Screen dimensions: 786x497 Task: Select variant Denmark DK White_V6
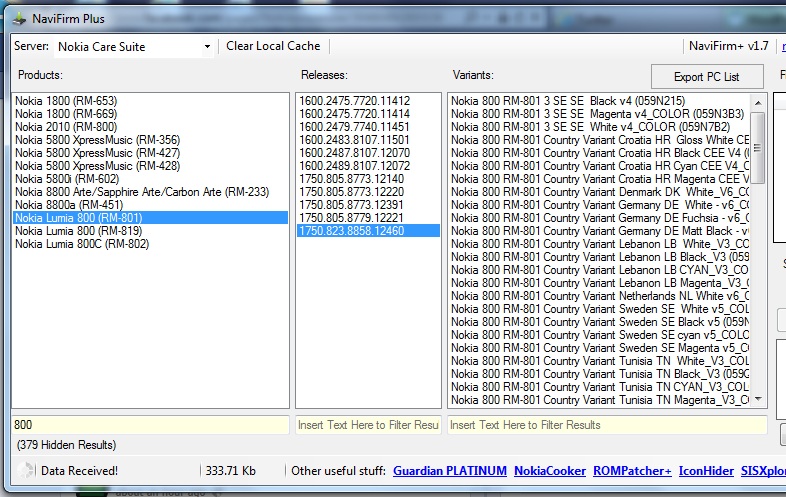(600, 192)
